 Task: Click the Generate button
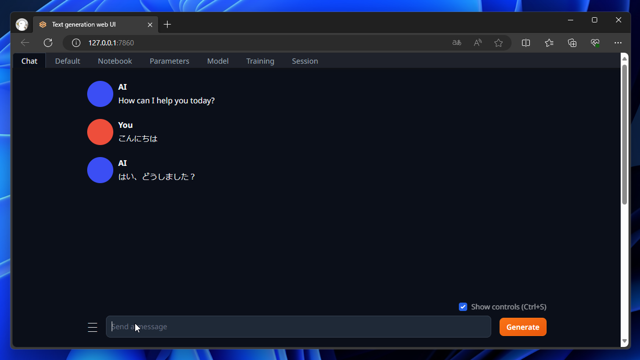[523, 327]
